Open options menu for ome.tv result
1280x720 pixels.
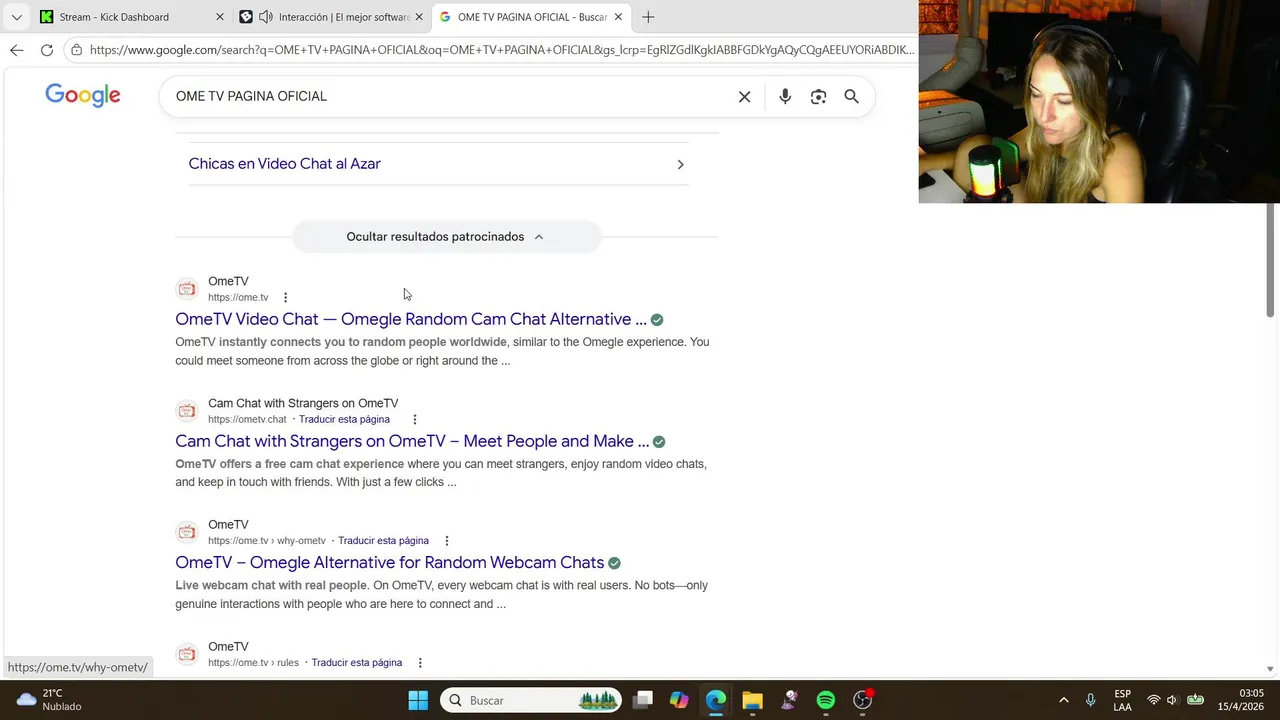click(x=285, y=297)
